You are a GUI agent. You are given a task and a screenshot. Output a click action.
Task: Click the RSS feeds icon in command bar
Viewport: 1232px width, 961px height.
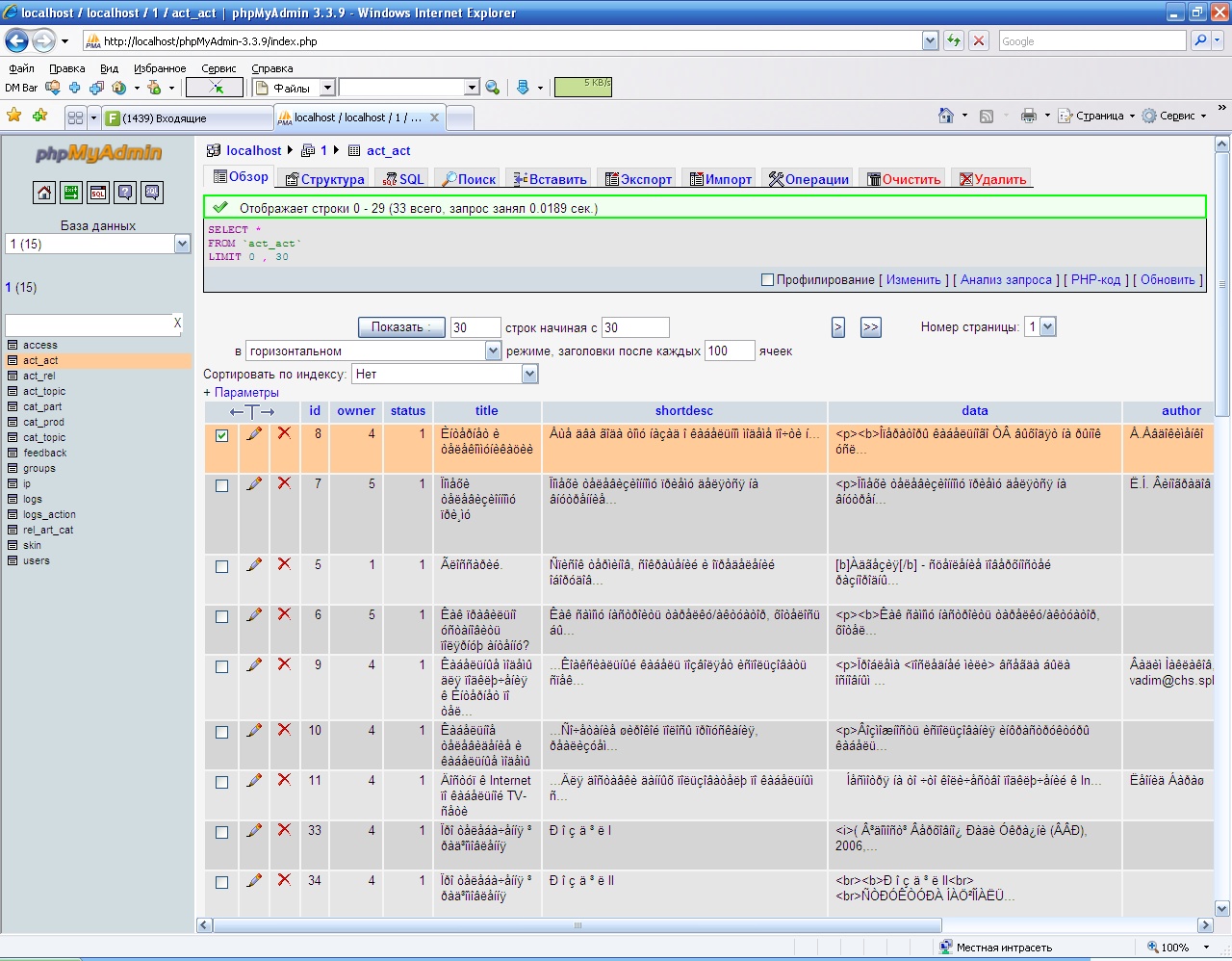click(x=987, y=116)
